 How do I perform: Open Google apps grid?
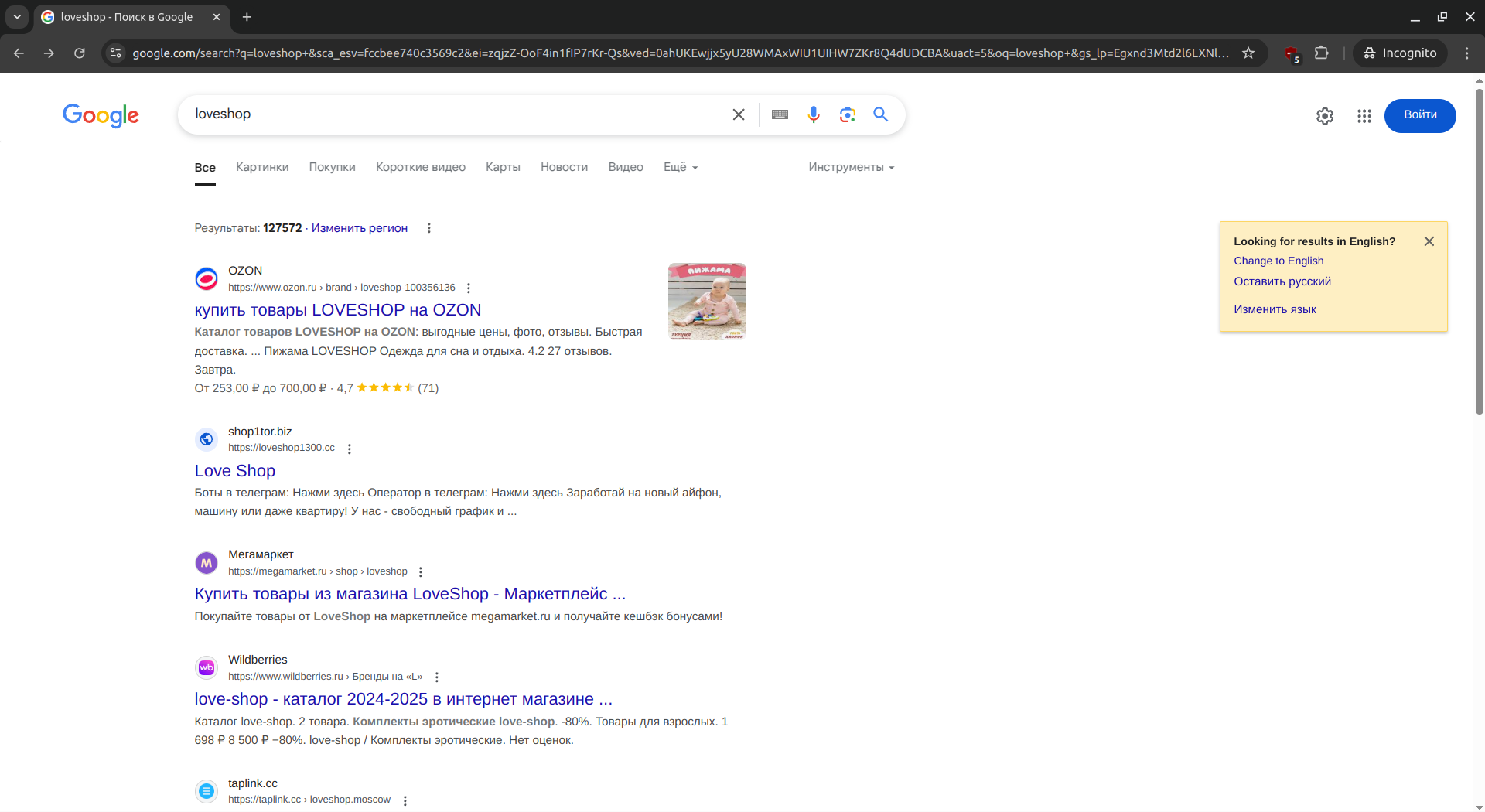[1364, 116]
